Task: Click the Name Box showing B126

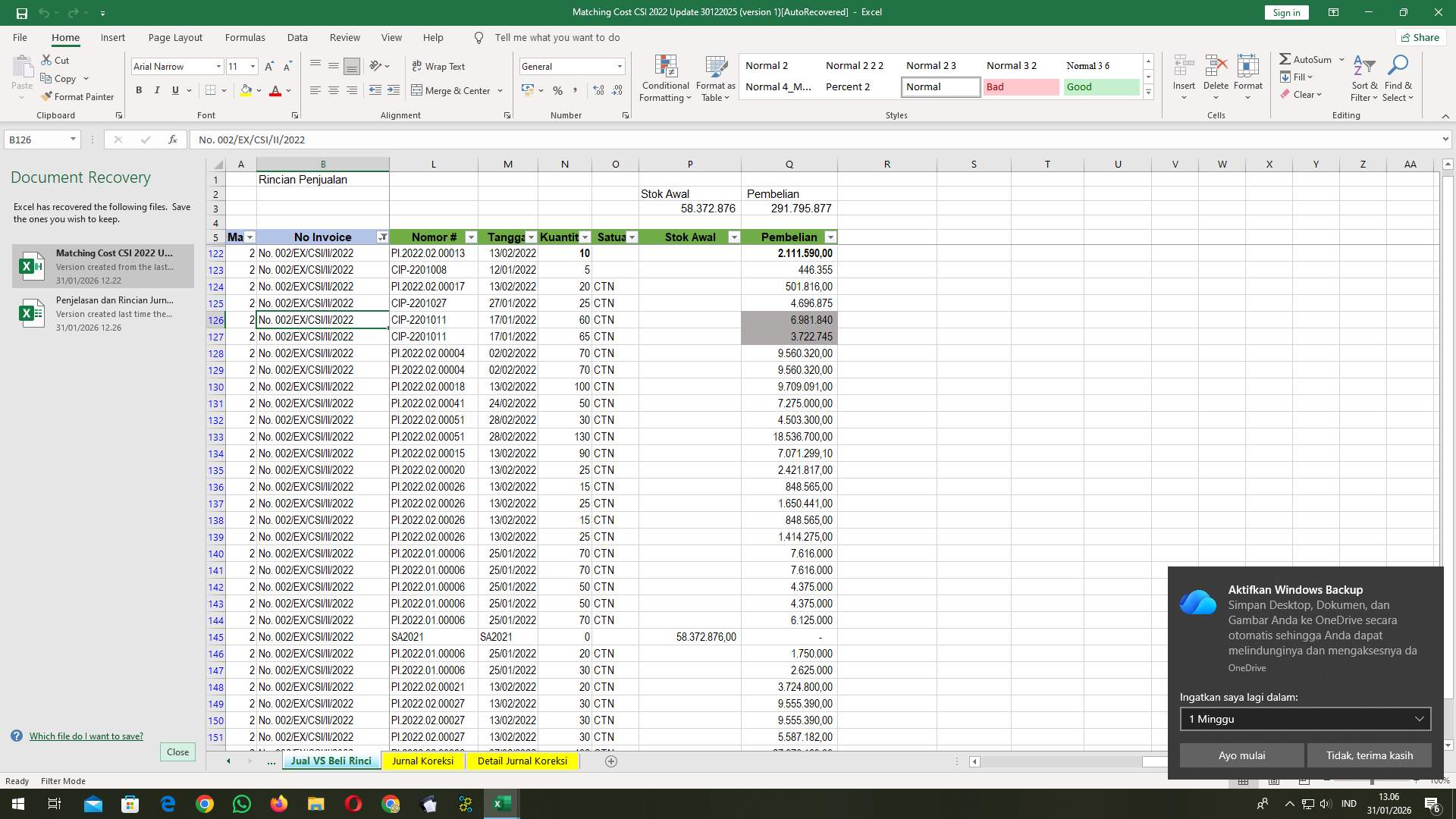Action: [38, 140]
